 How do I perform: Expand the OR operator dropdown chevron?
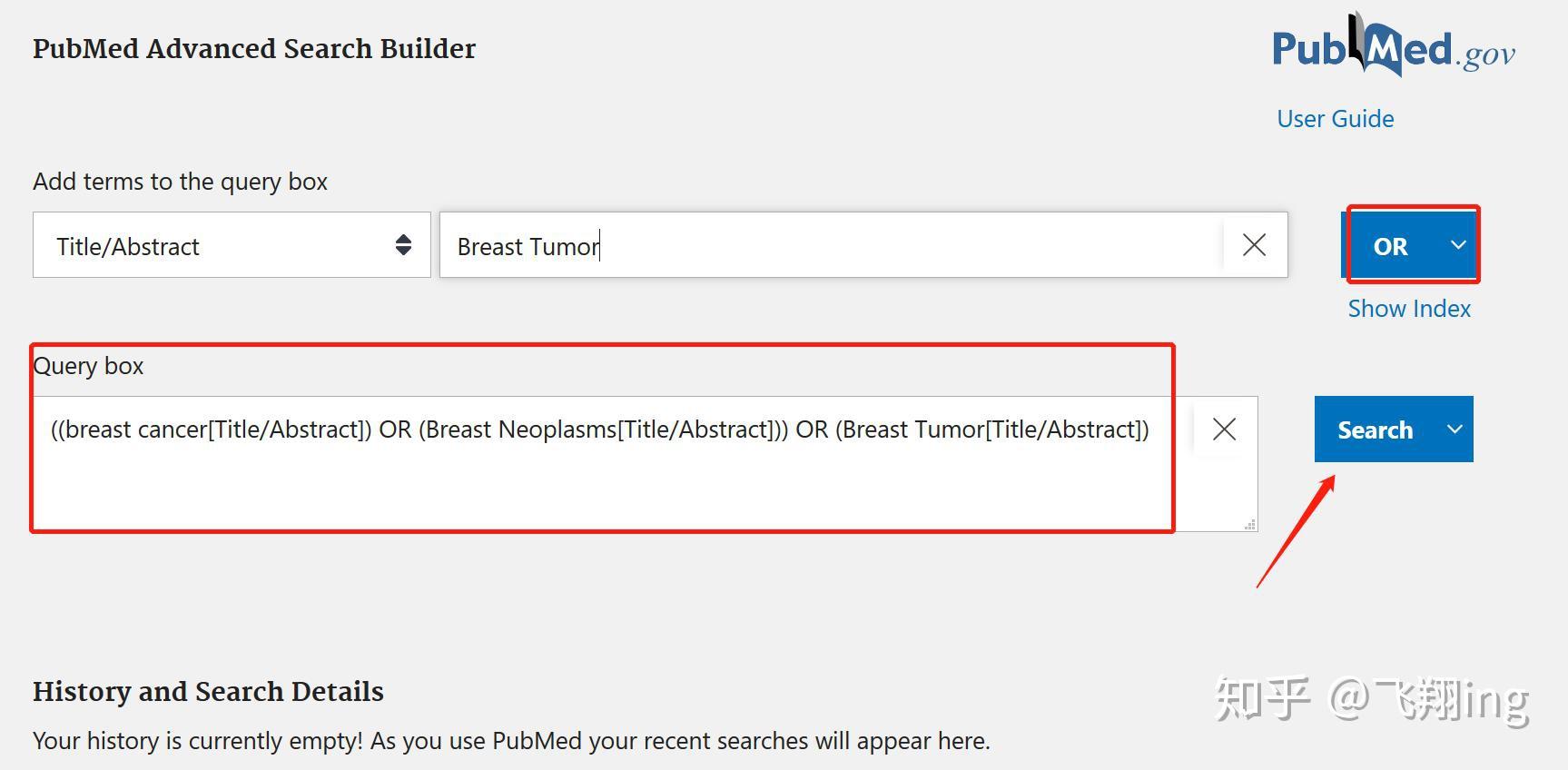coord(1458,245)
